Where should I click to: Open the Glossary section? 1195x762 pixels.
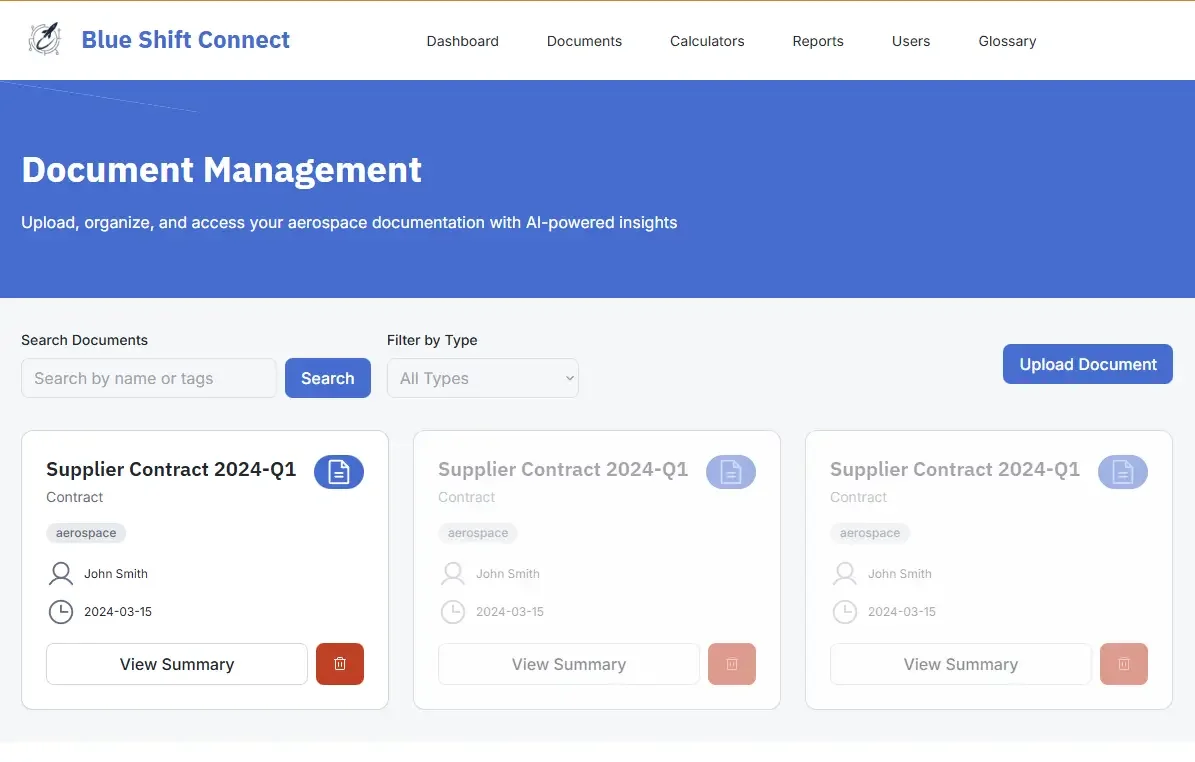pyautogui.click(x=1007, y=41)
